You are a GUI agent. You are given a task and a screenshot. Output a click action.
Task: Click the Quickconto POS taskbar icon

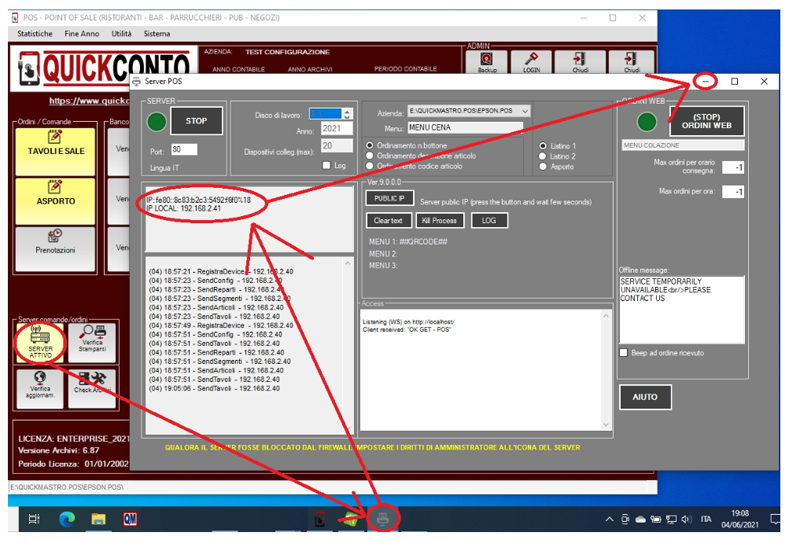click(x=319, y=519)
